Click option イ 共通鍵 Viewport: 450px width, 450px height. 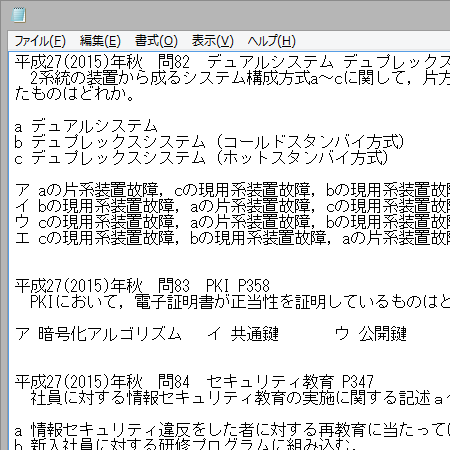click(243, 334)
